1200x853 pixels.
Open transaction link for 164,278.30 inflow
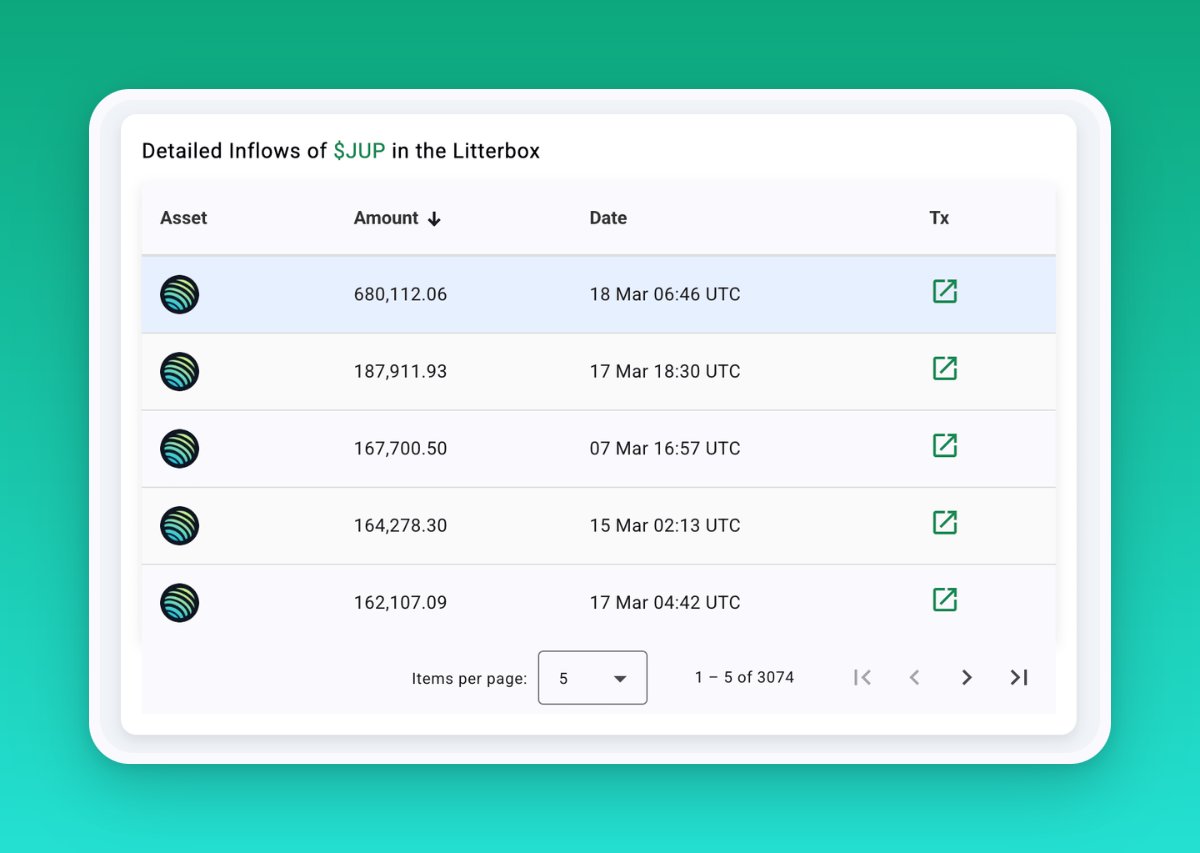pyautogui.click(x=944, y=522)
